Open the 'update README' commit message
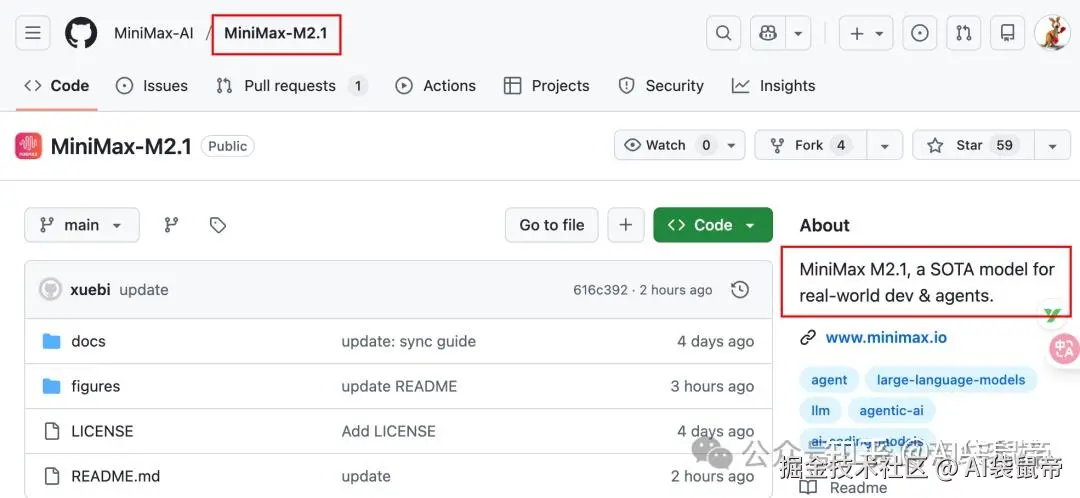The height and width of the screenshot is (498, 1080). click(x=399, y=386)
